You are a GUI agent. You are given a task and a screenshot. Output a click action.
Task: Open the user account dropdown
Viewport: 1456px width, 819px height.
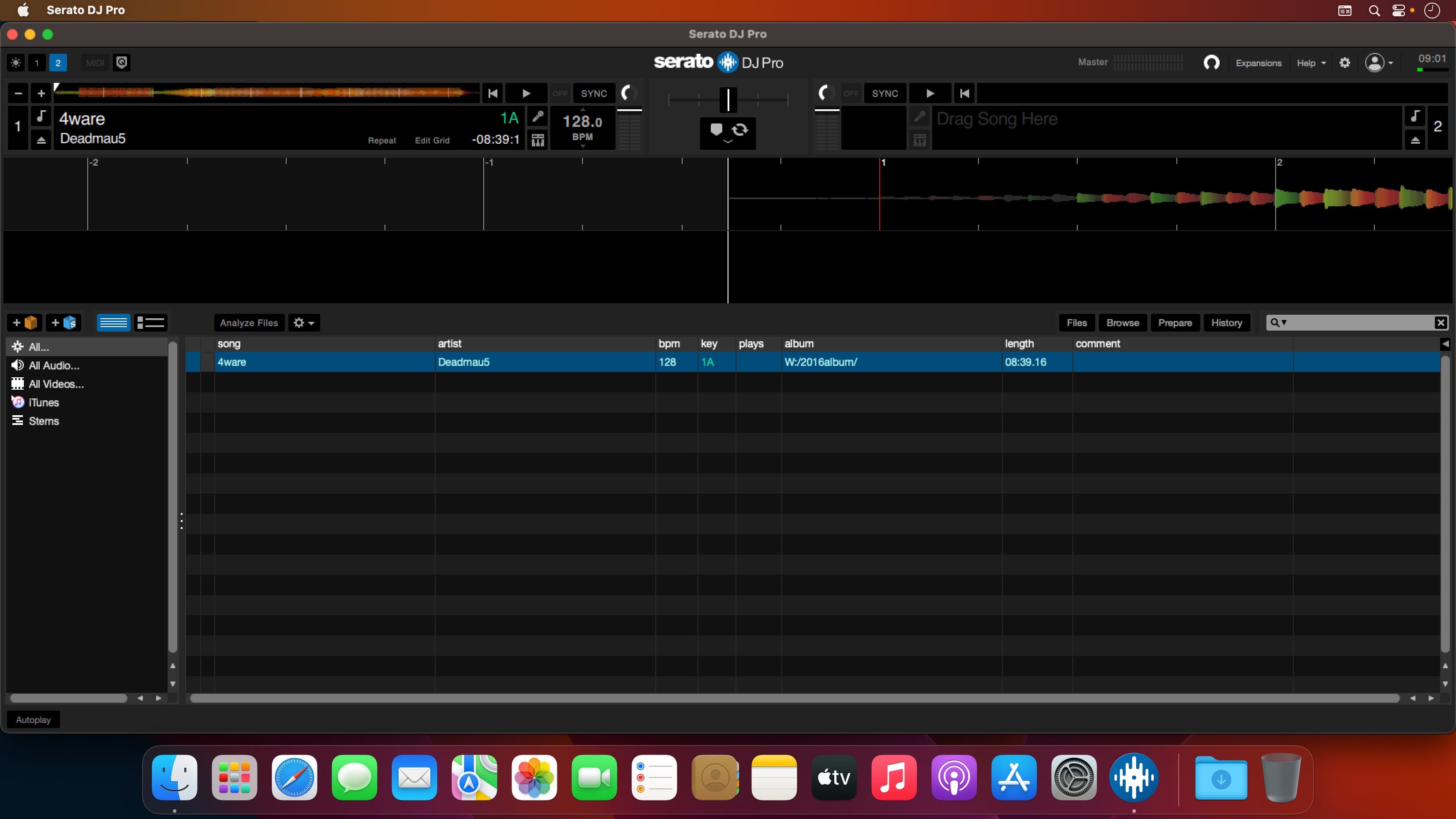(x=1378, y=63)
